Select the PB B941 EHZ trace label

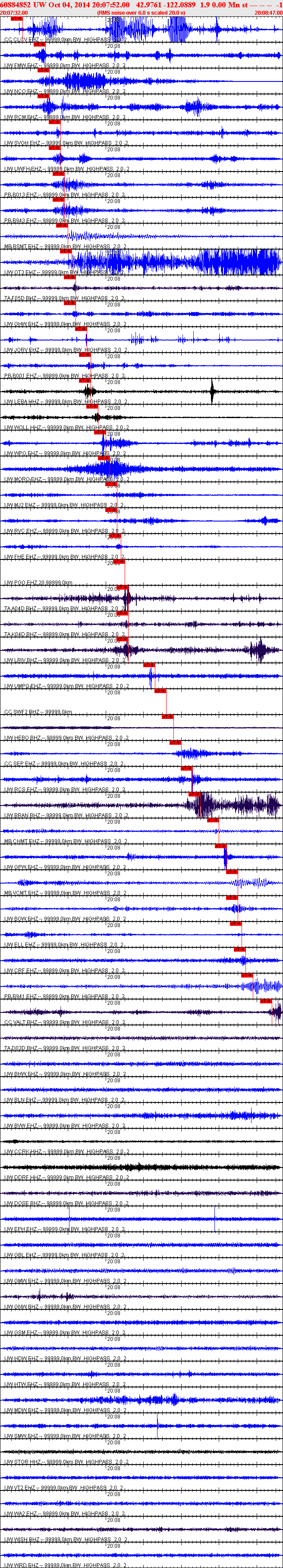click(x=65, y=996)
